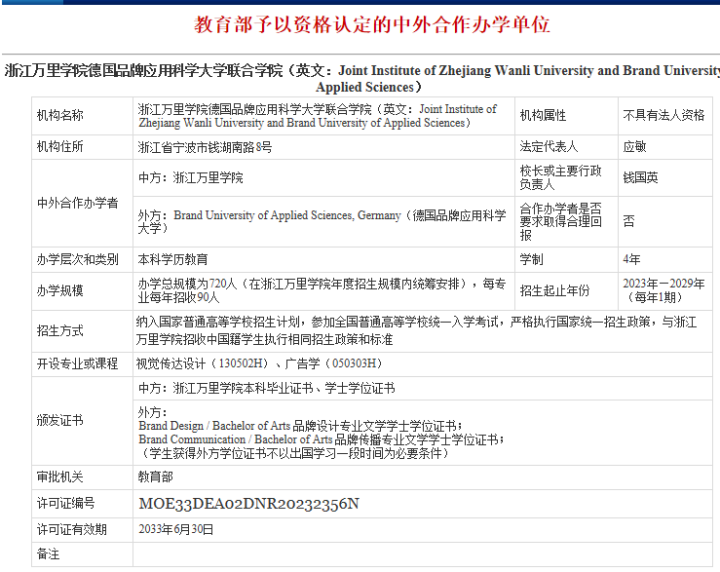Click the license number MOE33DEA02DNR20232356N
The width and height of the screenshot is (720, 572).
tap(249, 504)
